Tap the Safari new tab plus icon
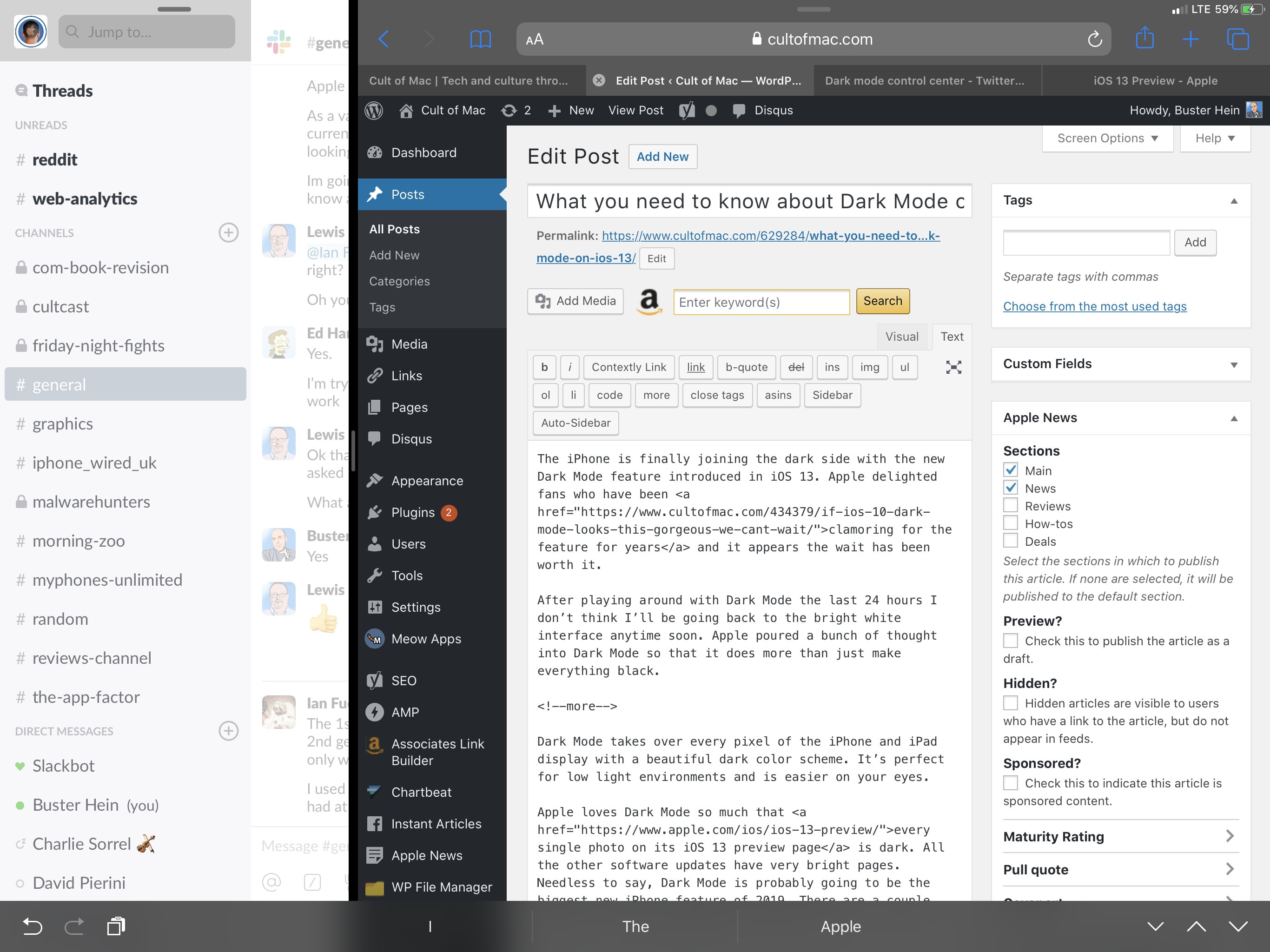Viewport: 1270px width, 952px height. tap(1191, 39)
